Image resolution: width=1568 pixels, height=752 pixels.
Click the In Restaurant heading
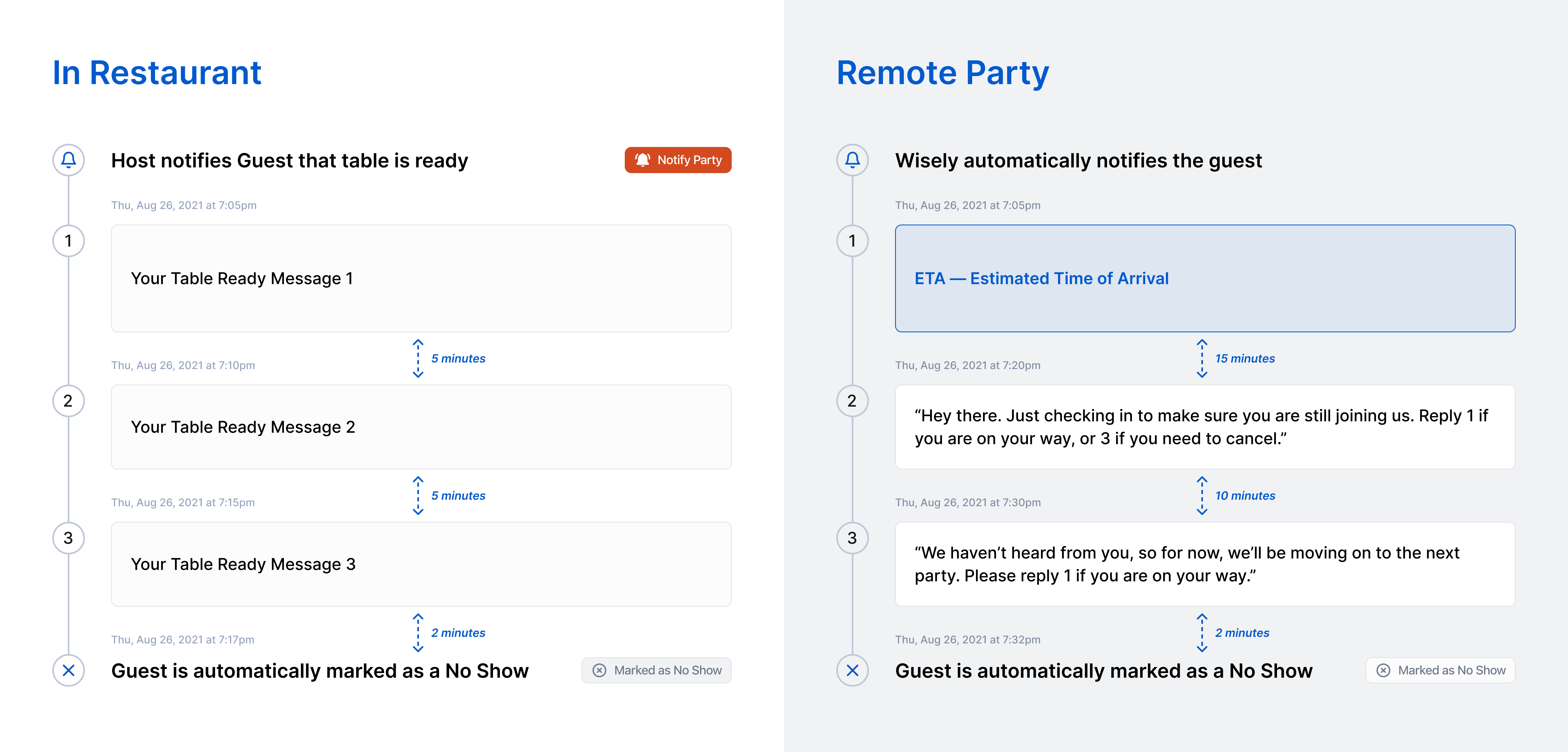[157, 73]
